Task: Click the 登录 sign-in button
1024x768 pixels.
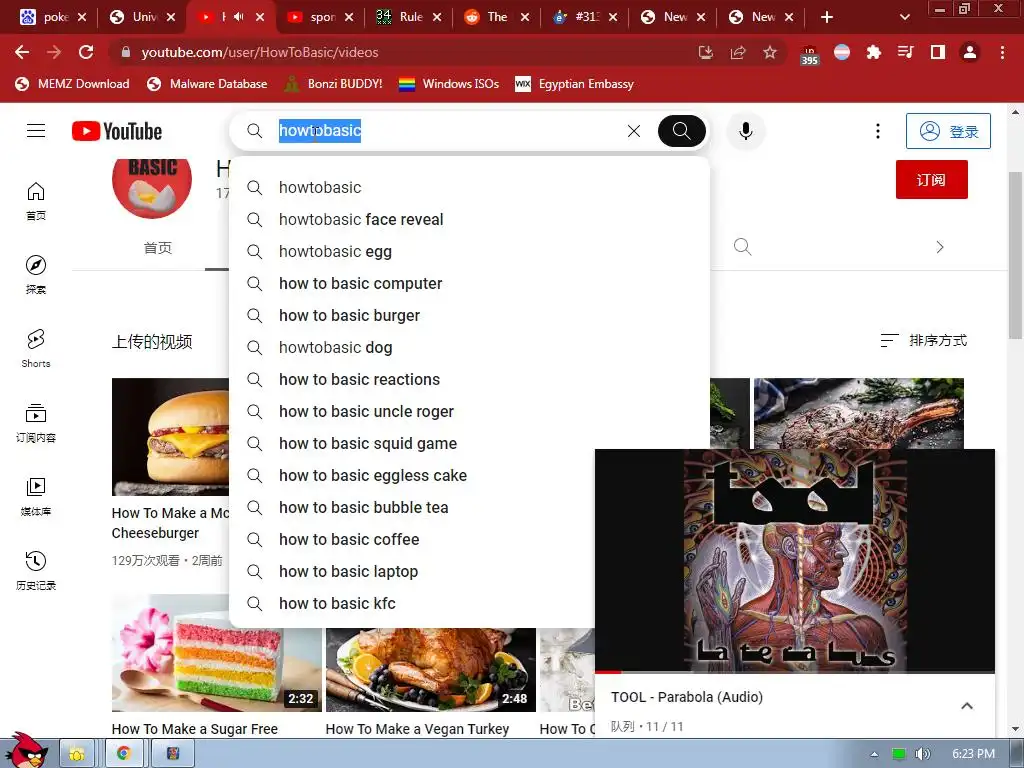Action: pyautogui.click(x=948, y=131)
